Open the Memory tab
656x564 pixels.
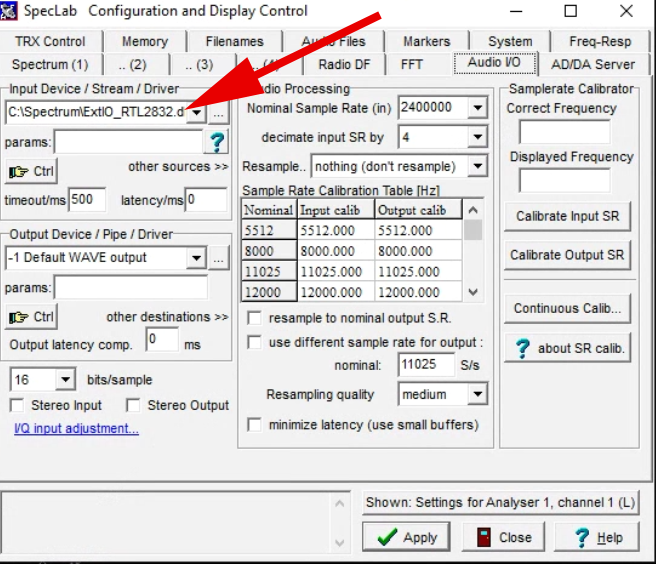145,41
